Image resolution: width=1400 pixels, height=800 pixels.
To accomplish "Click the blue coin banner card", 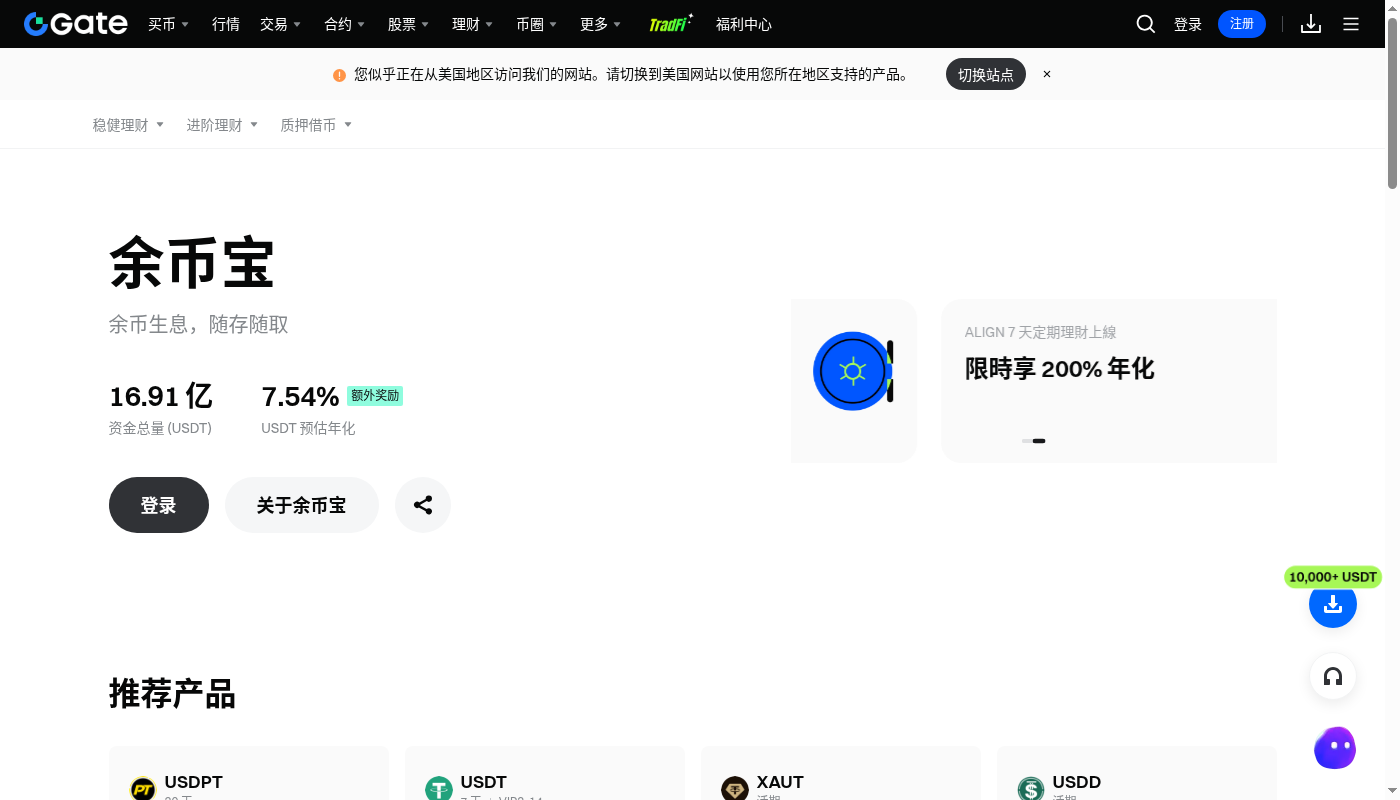I will coord(853,381).
